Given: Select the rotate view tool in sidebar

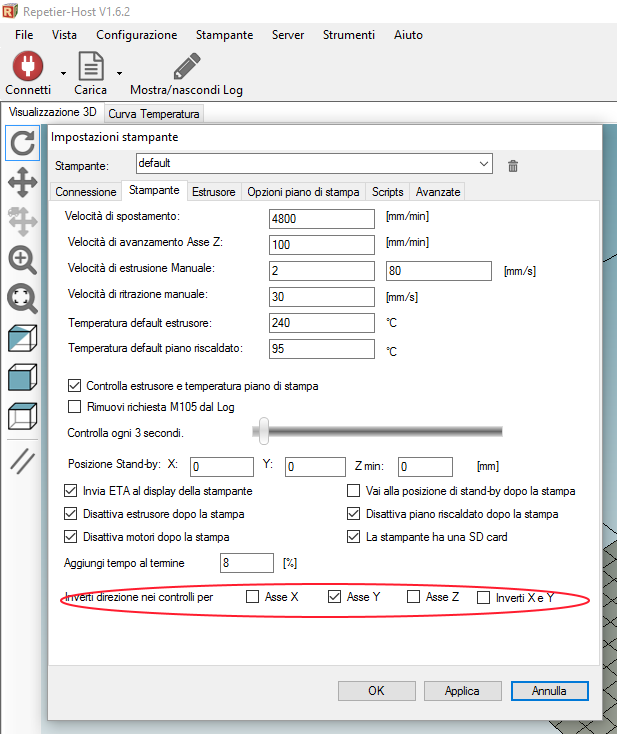Looking at the screenshot, I should (22, 143).
